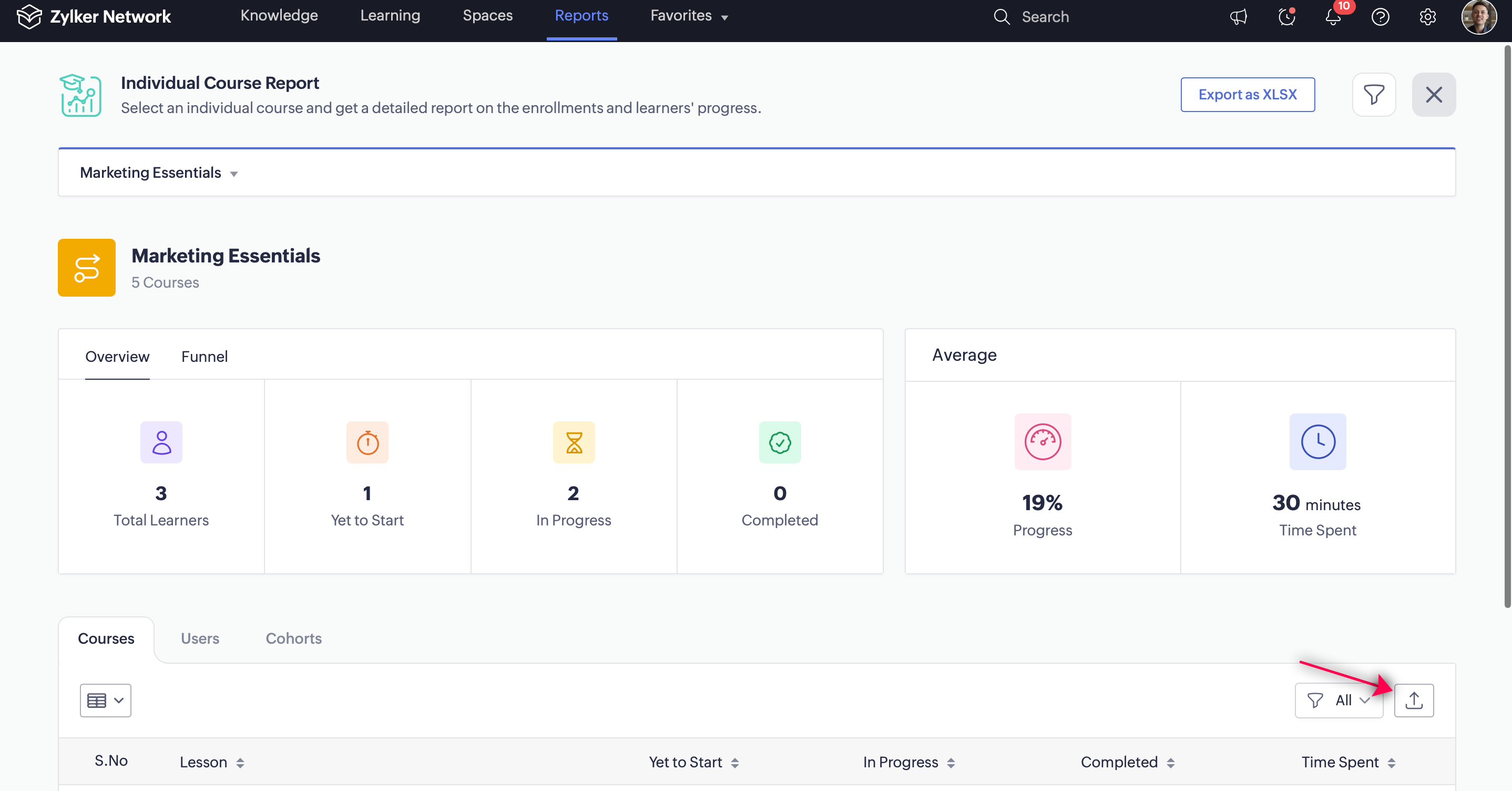
Task: Open the table view layout dropdown
Action: 106,700
